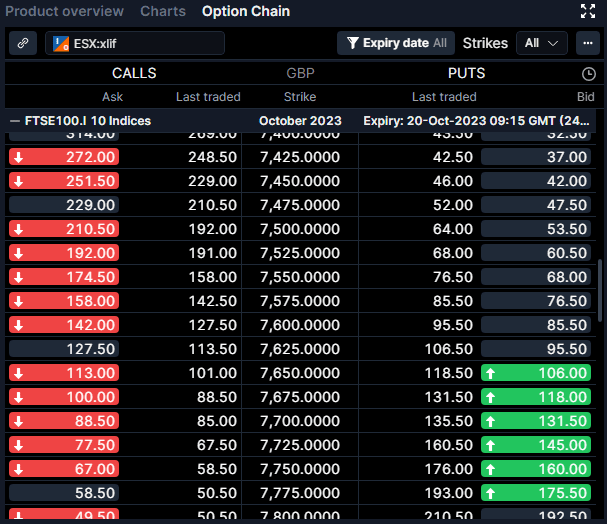Click the Strike column header
The width and height of the screenshot is (607, 524).
pos(299,97)
